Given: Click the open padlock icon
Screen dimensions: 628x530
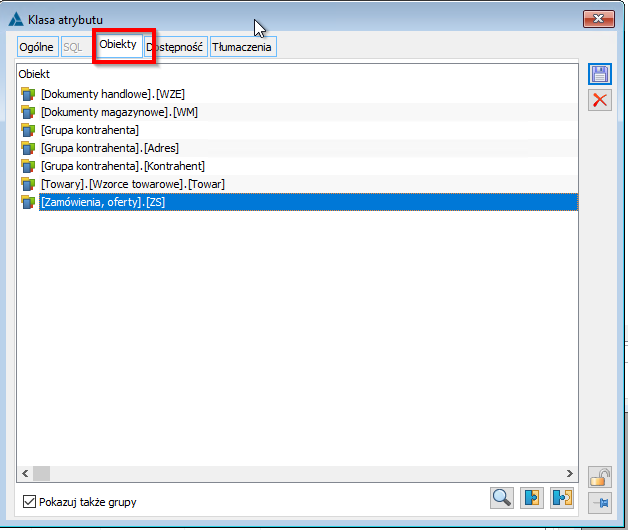Looking at the screenshot, I should 599,477.
